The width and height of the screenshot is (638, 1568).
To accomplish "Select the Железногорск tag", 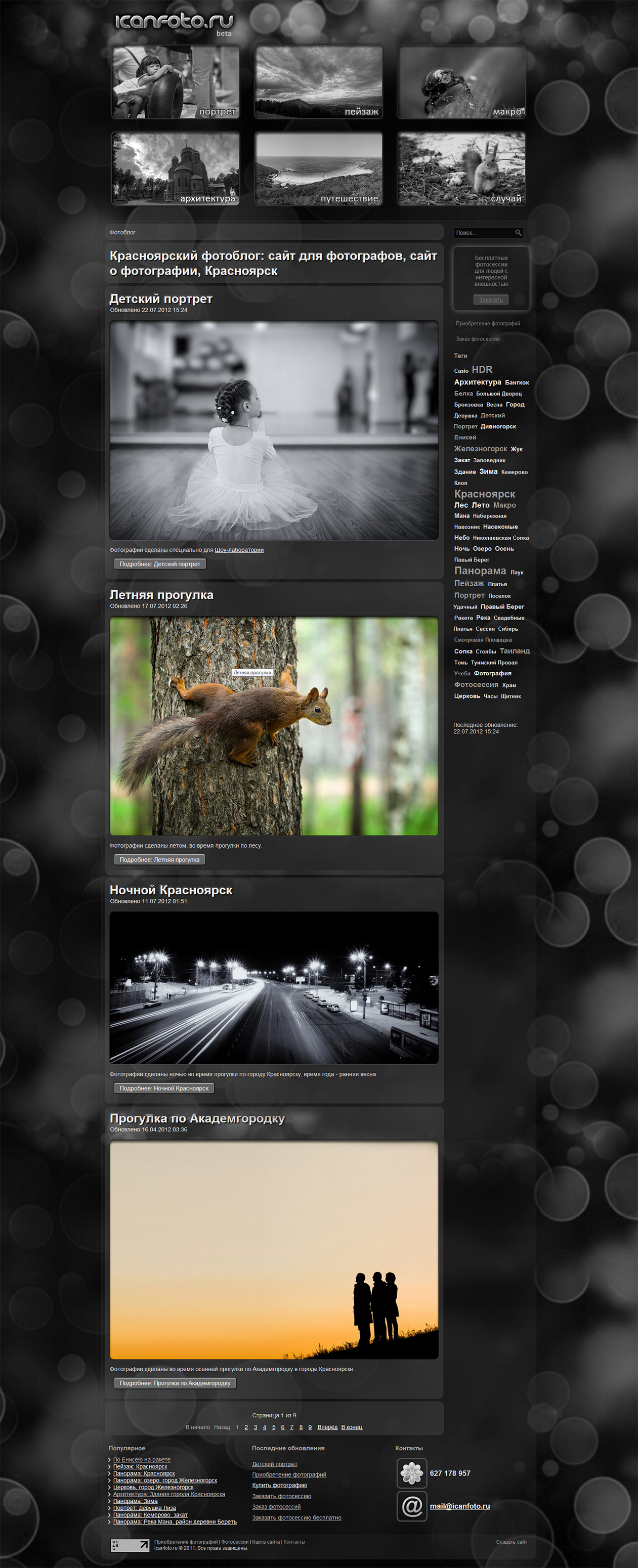I will click(x=481, y=449).
